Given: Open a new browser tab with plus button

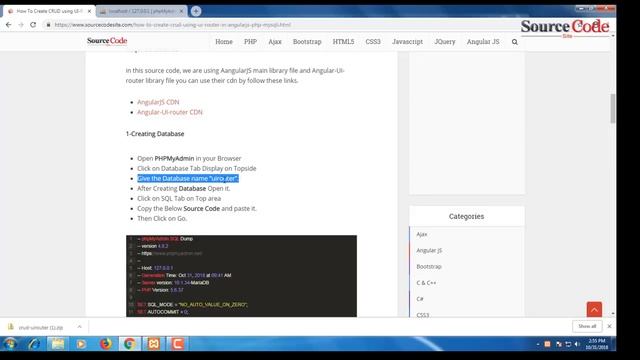Looking at the screenshot, I should (x=196, y=11).
